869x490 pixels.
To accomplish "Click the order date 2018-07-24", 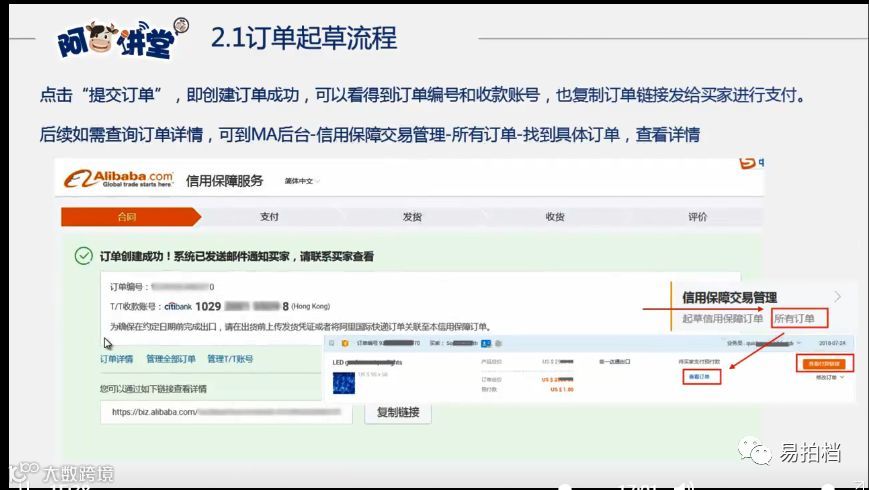I will click(x=832, y=344).
